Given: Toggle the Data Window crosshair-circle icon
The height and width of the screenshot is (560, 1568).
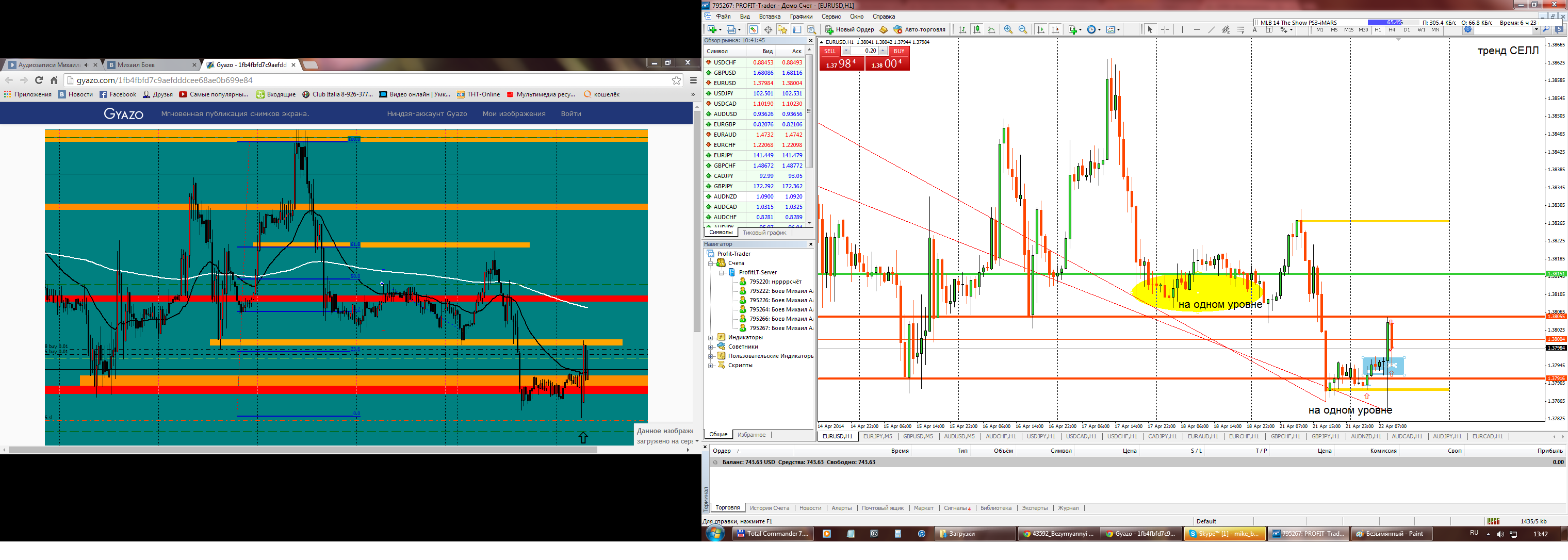Looking at the screenshot, I should 768,29.
